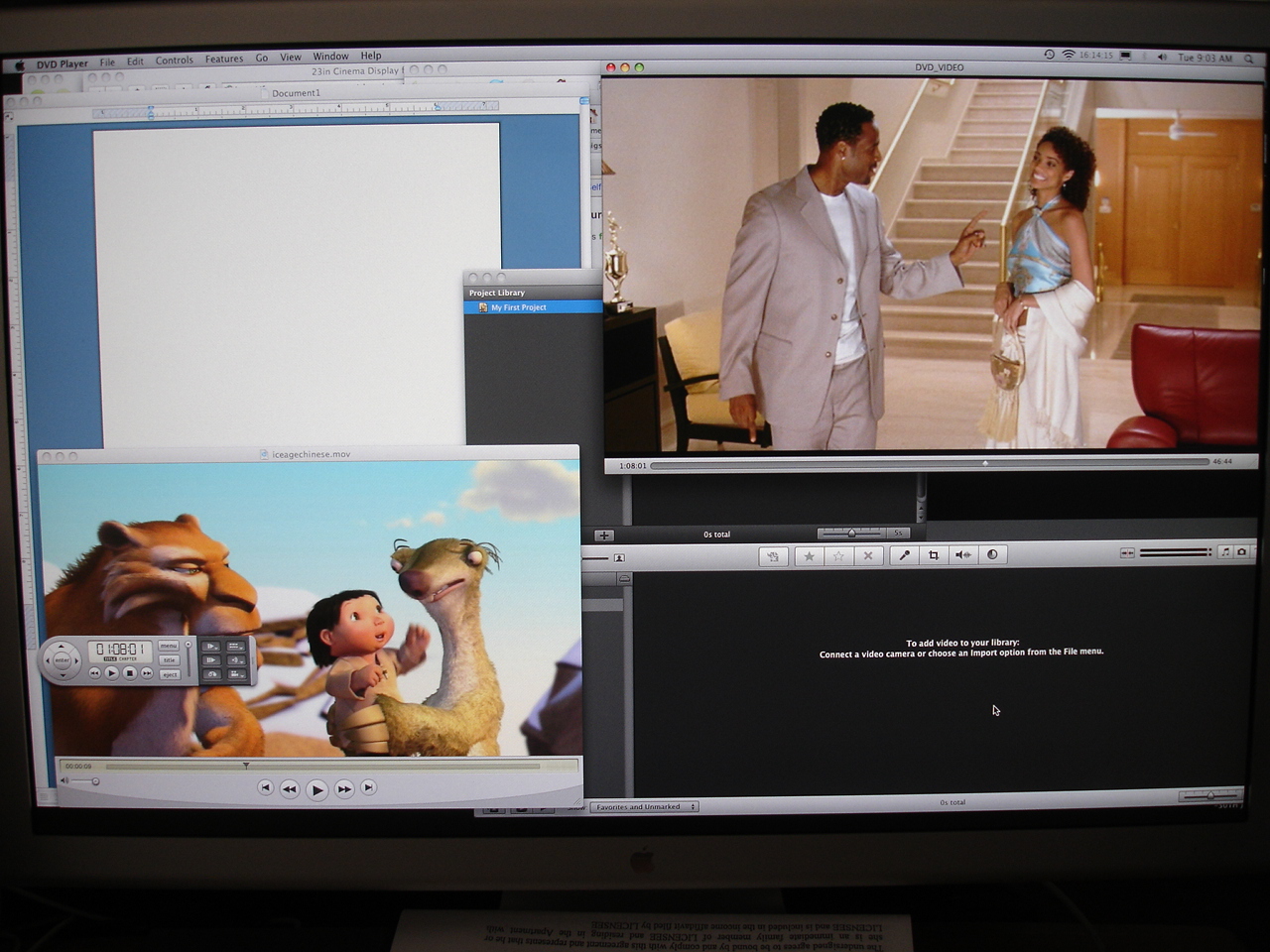Click the right arrow on DVD remote

pyautogui.click(x=76, y=660)
